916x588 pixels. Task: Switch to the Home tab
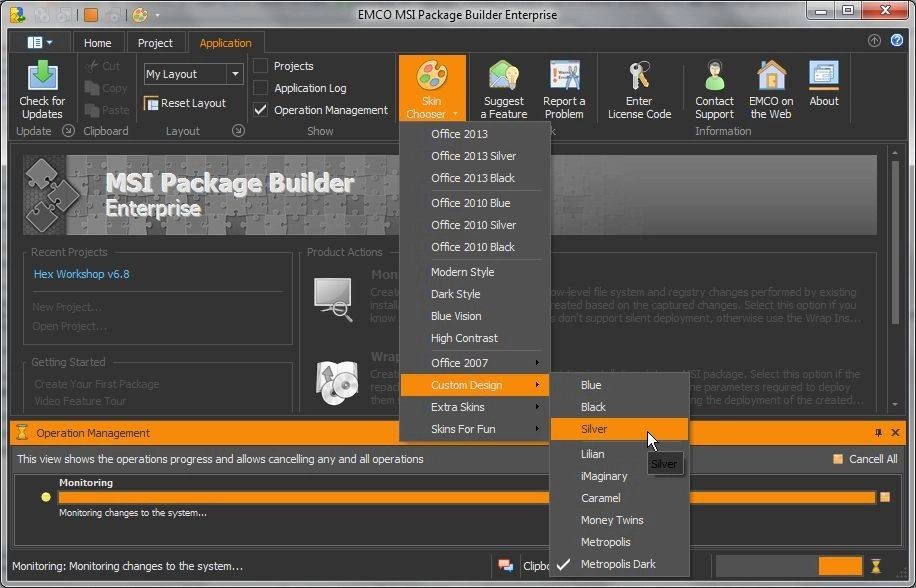click(98, 43)
